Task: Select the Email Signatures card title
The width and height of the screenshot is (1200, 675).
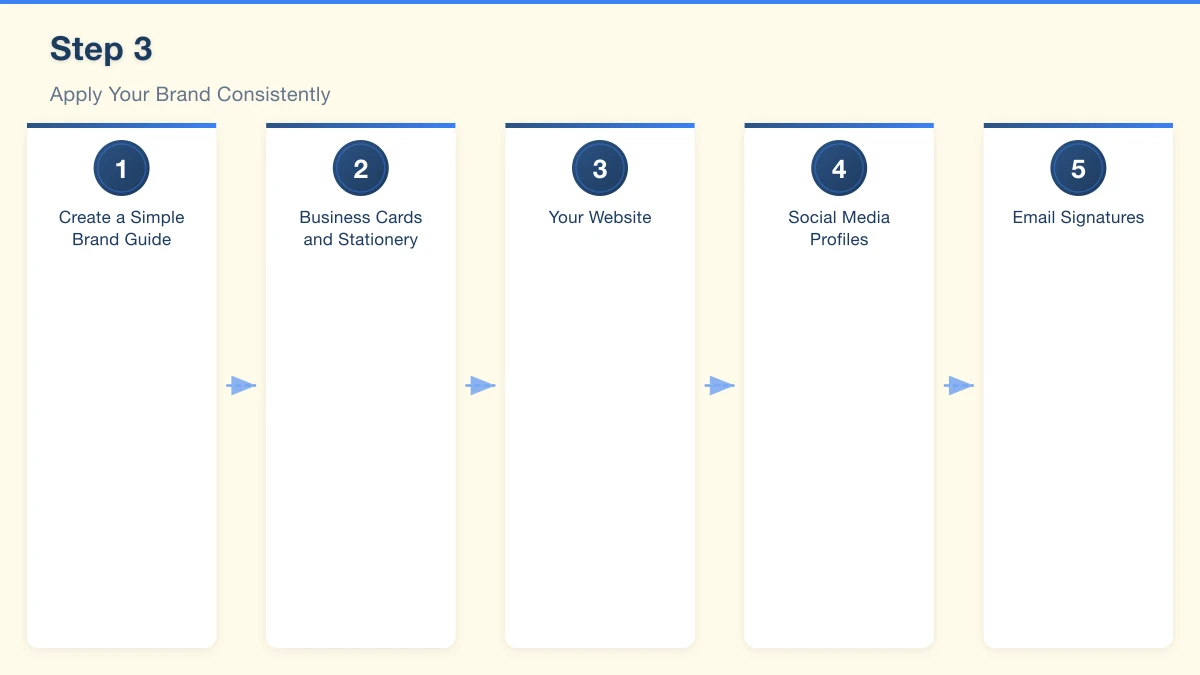Action: (x=1078, y=217)
